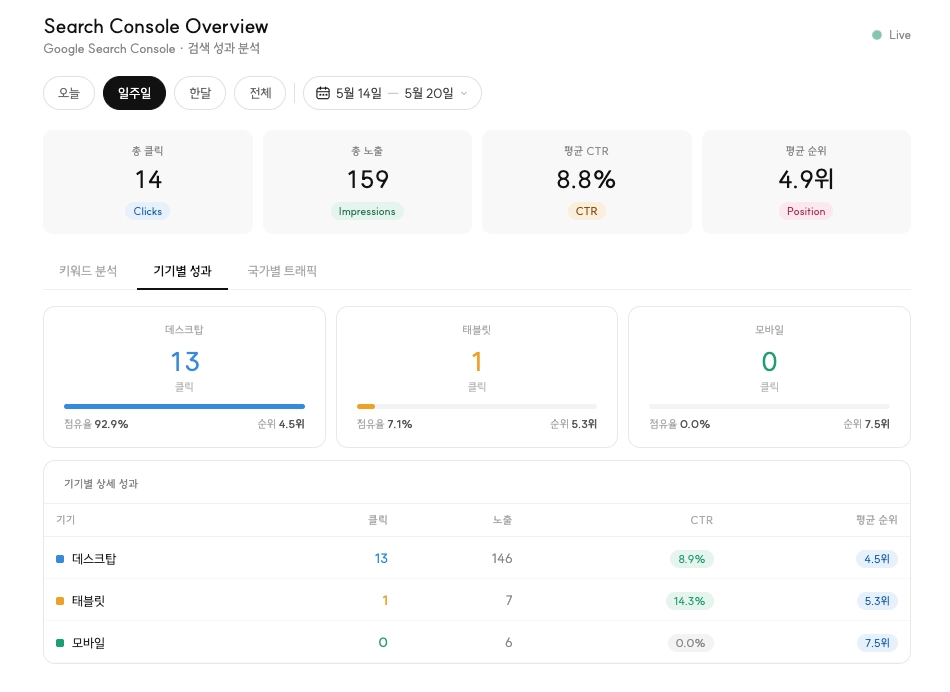Click the 모바일 card click count 0
950x692 pixels.
point(769,362)
